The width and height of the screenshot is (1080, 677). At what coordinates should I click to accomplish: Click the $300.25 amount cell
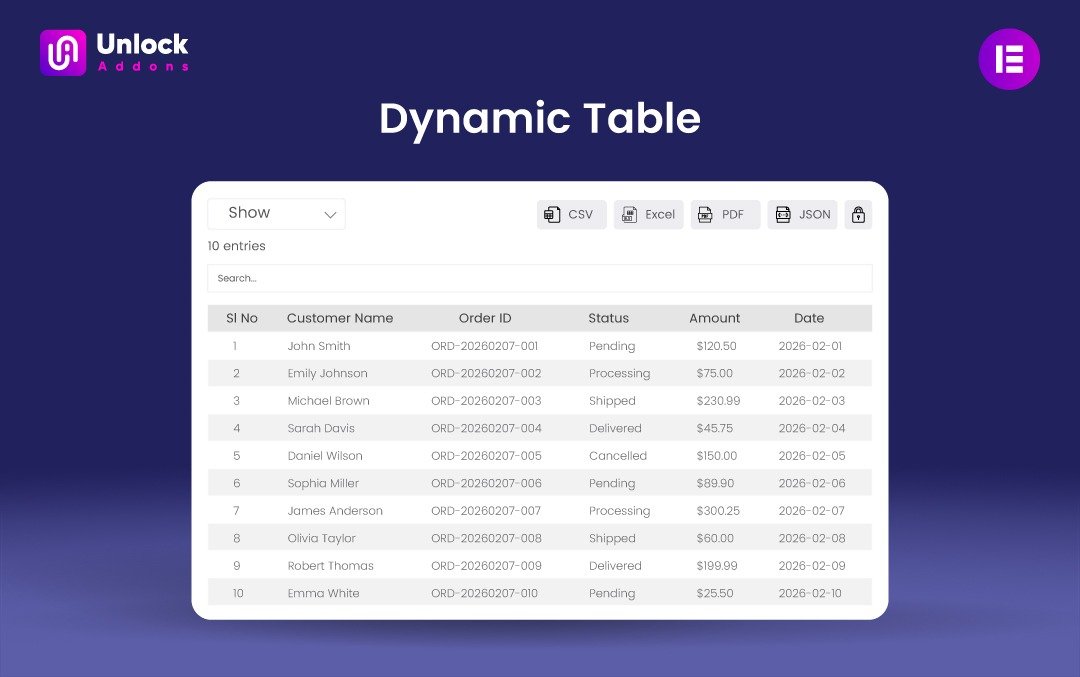click(x=718, y=511)
